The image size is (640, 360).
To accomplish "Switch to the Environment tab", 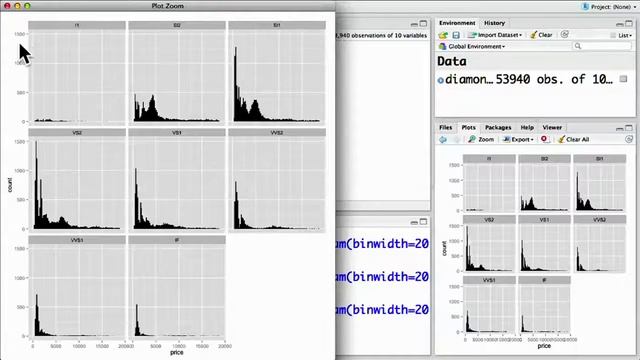I will click(x=457, y=23).
